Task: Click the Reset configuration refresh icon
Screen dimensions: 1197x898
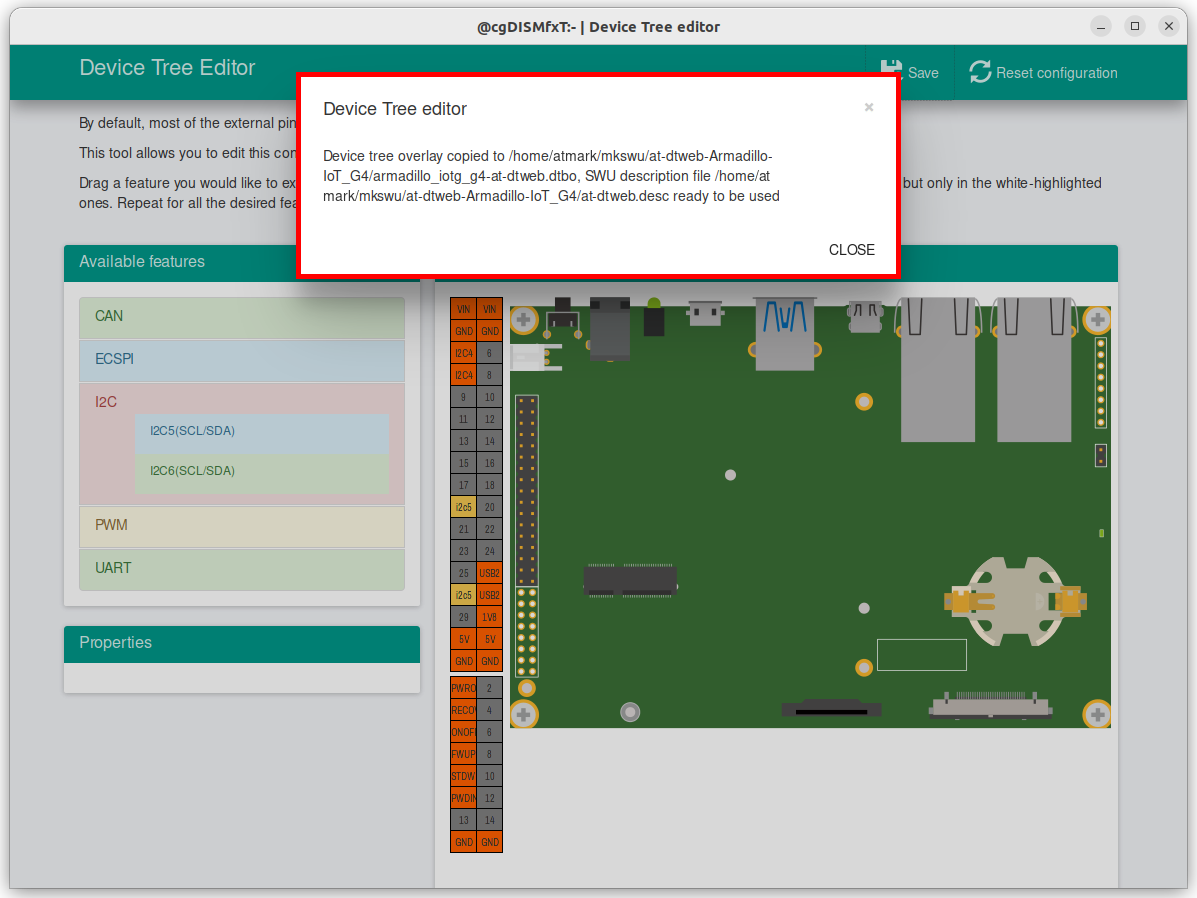Action: pos(980,72)
